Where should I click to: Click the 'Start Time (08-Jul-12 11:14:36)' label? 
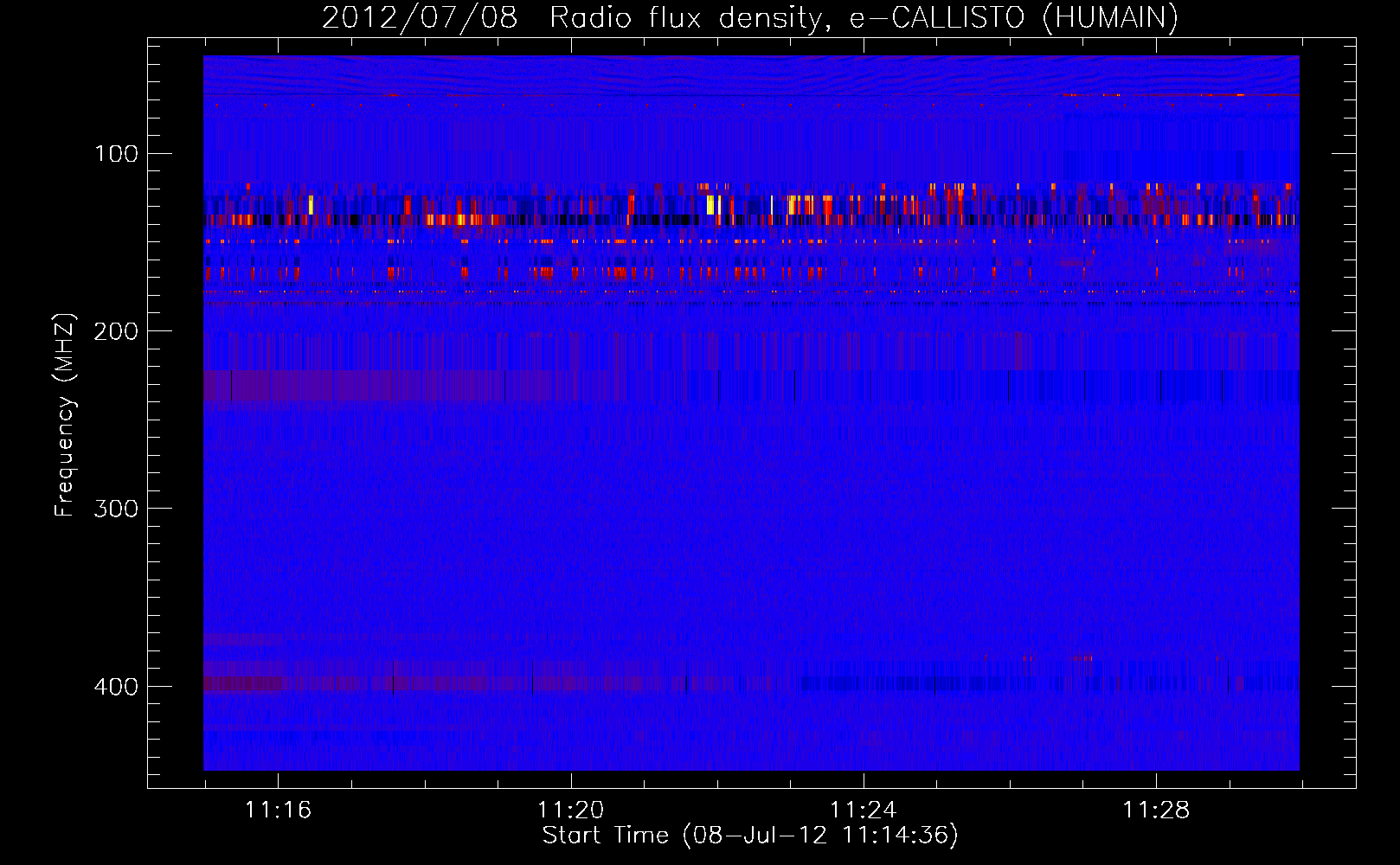point(750,836)
